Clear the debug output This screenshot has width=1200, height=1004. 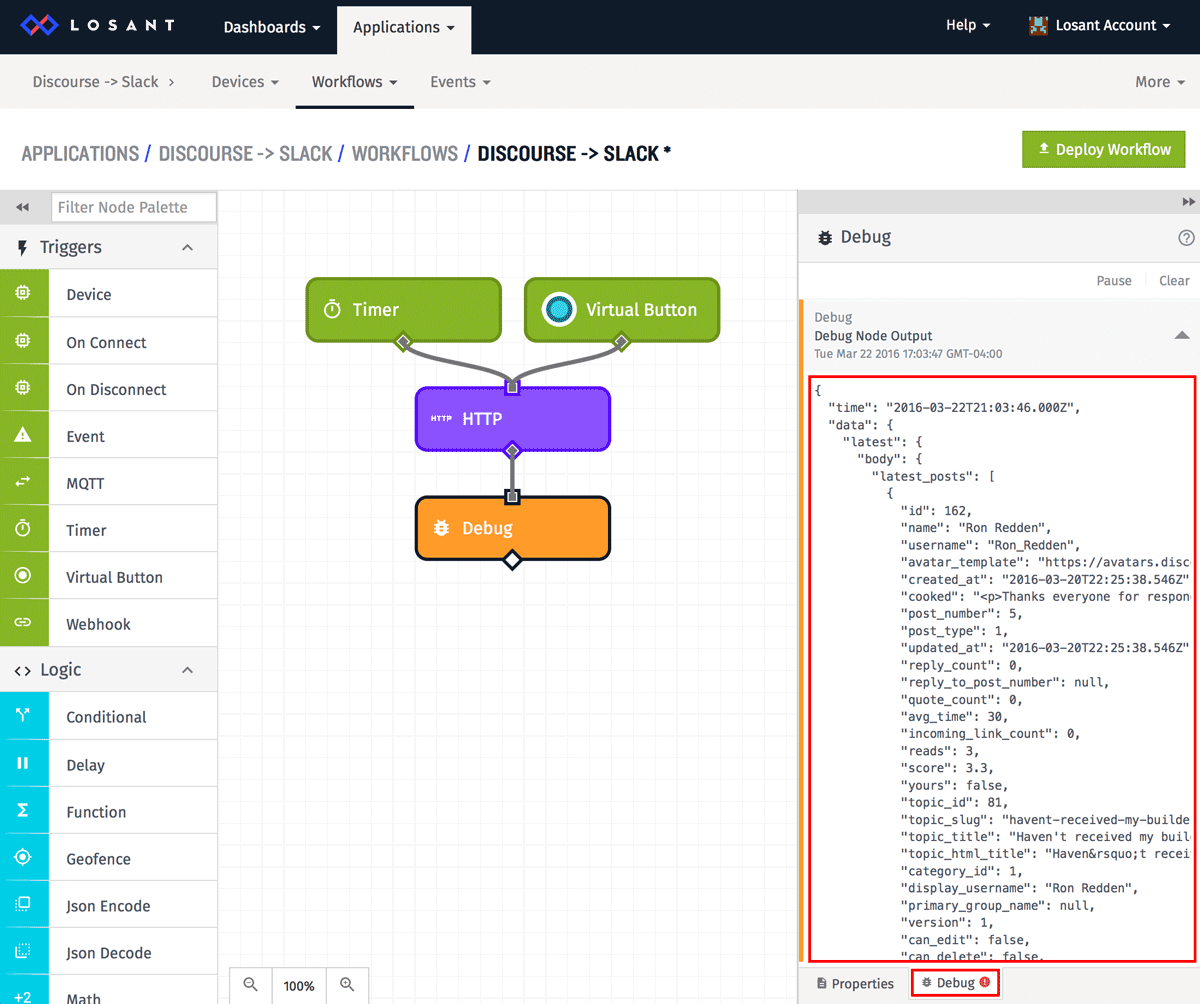(1174, 281)
